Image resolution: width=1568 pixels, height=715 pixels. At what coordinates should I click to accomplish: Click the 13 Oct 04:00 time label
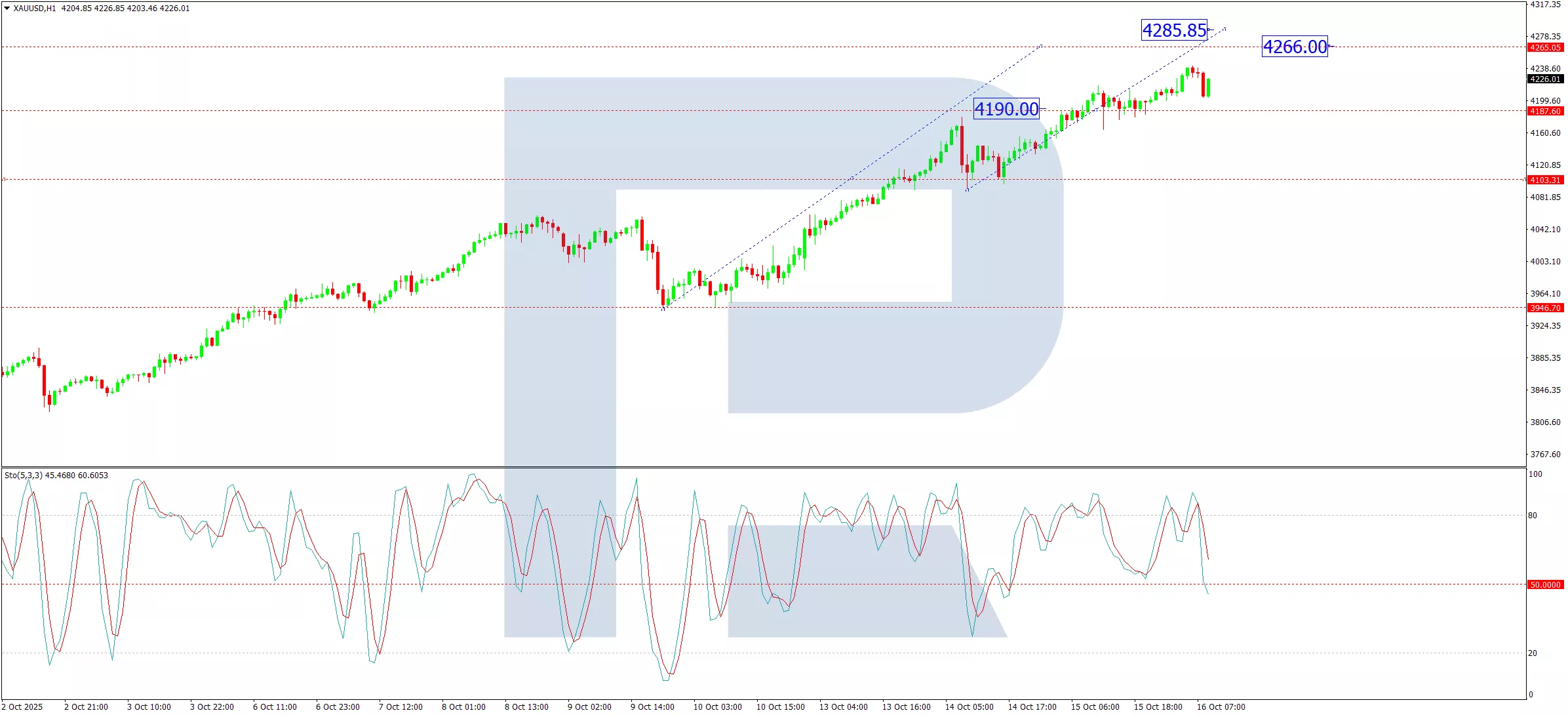tap(843, 707)
